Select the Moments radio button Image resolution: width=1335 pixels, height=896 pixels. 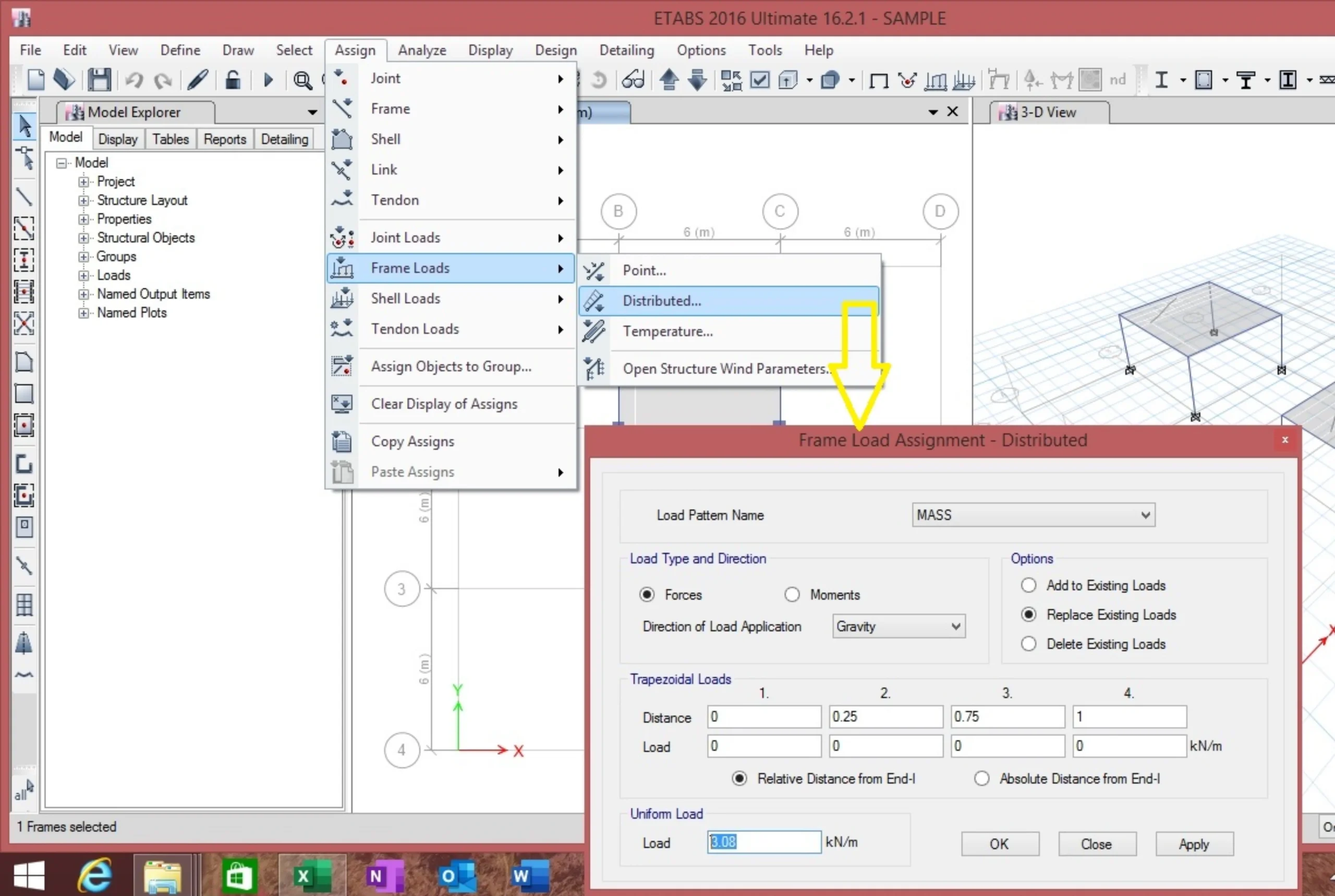[x=792, y=595]
